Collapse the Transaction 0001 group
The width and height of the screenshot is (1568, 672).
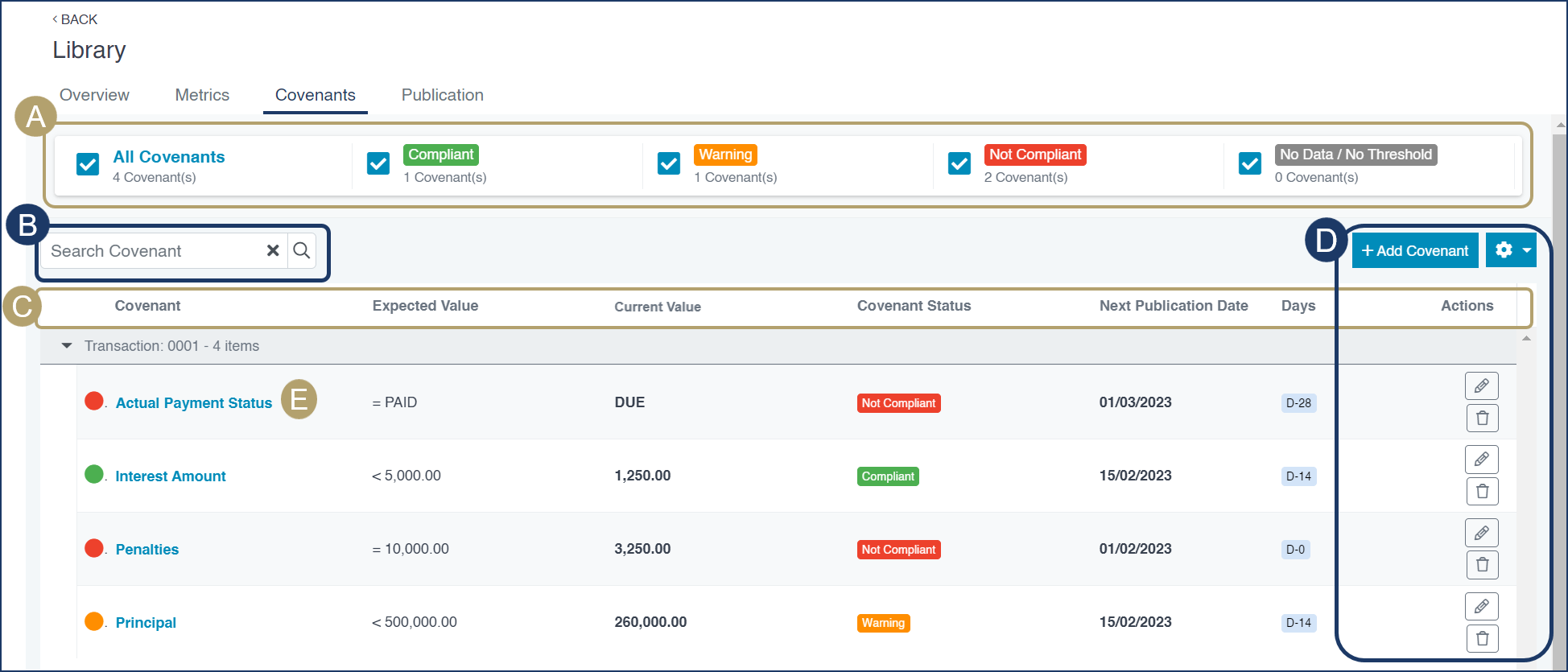point(67,346)
